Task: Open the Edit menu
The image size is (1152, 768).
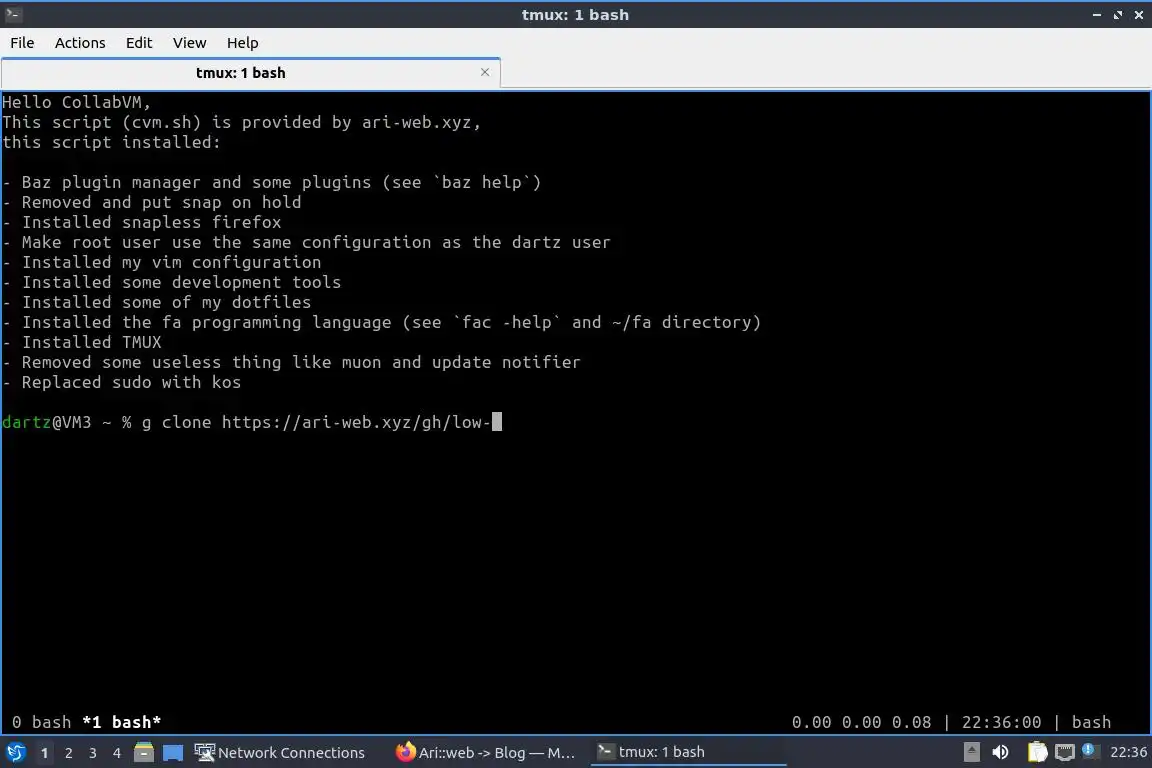Action: [139, 43]
